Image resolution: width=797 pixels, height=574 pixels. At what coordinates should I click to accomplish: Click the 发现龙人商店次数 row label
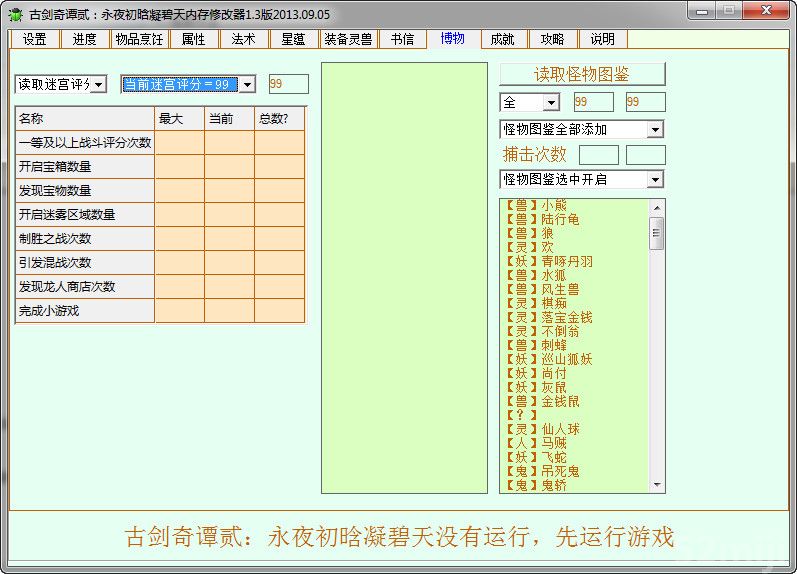click(85, 287)
